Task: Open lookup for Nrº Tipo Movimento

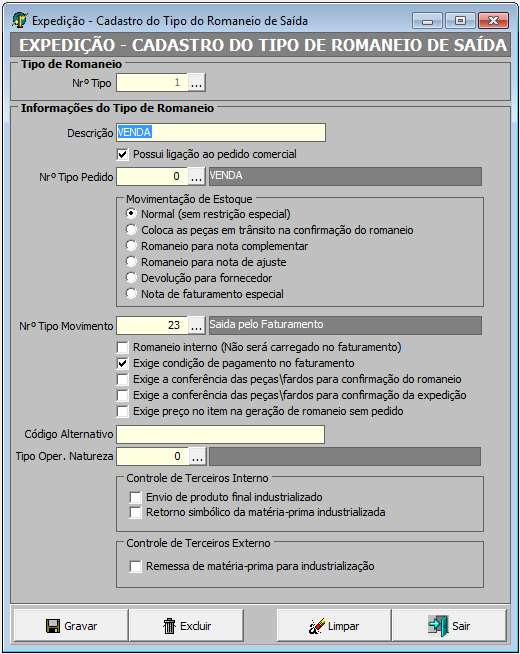Action: [196, 325]
